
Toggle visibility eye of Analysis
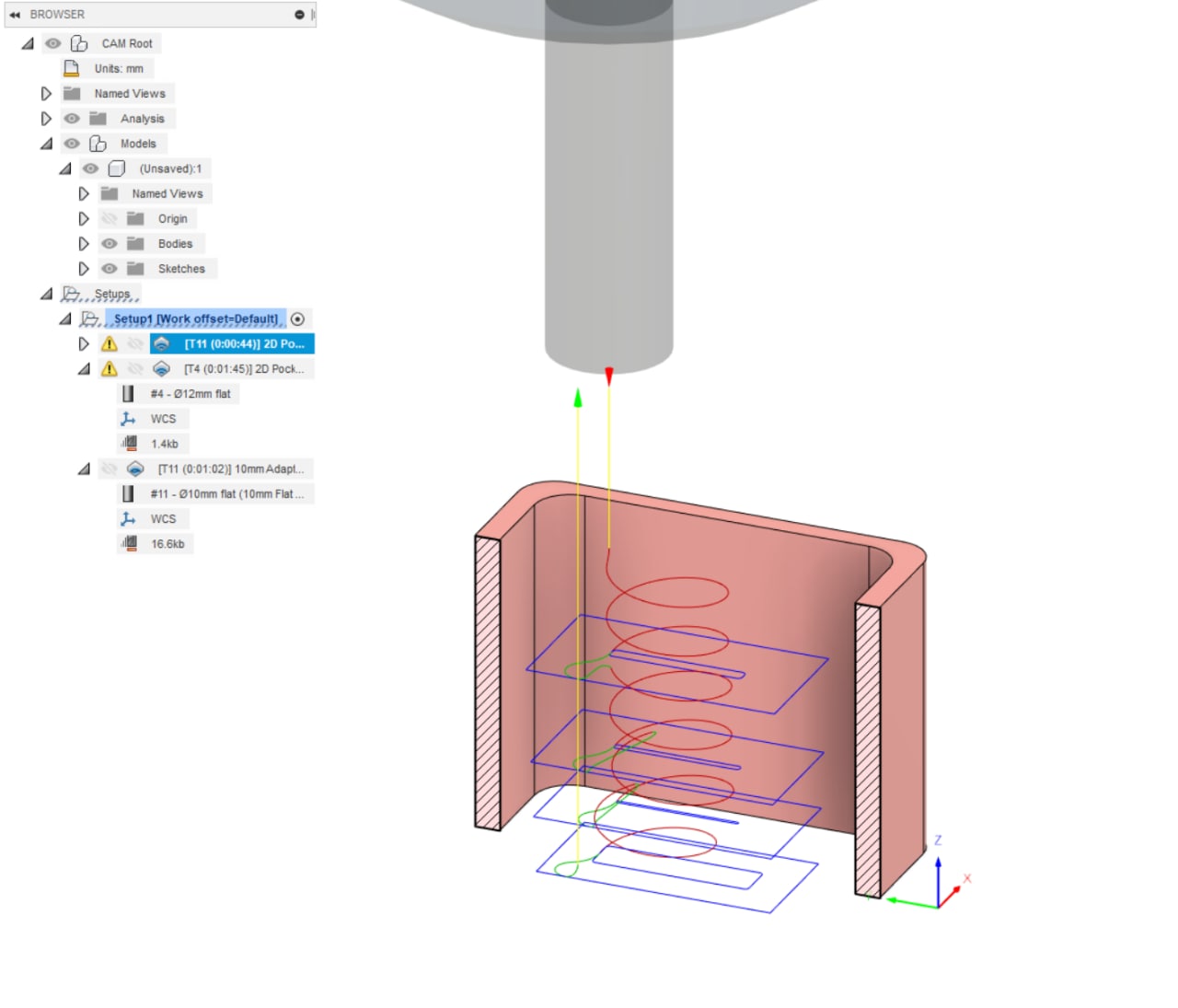point(72,118)
